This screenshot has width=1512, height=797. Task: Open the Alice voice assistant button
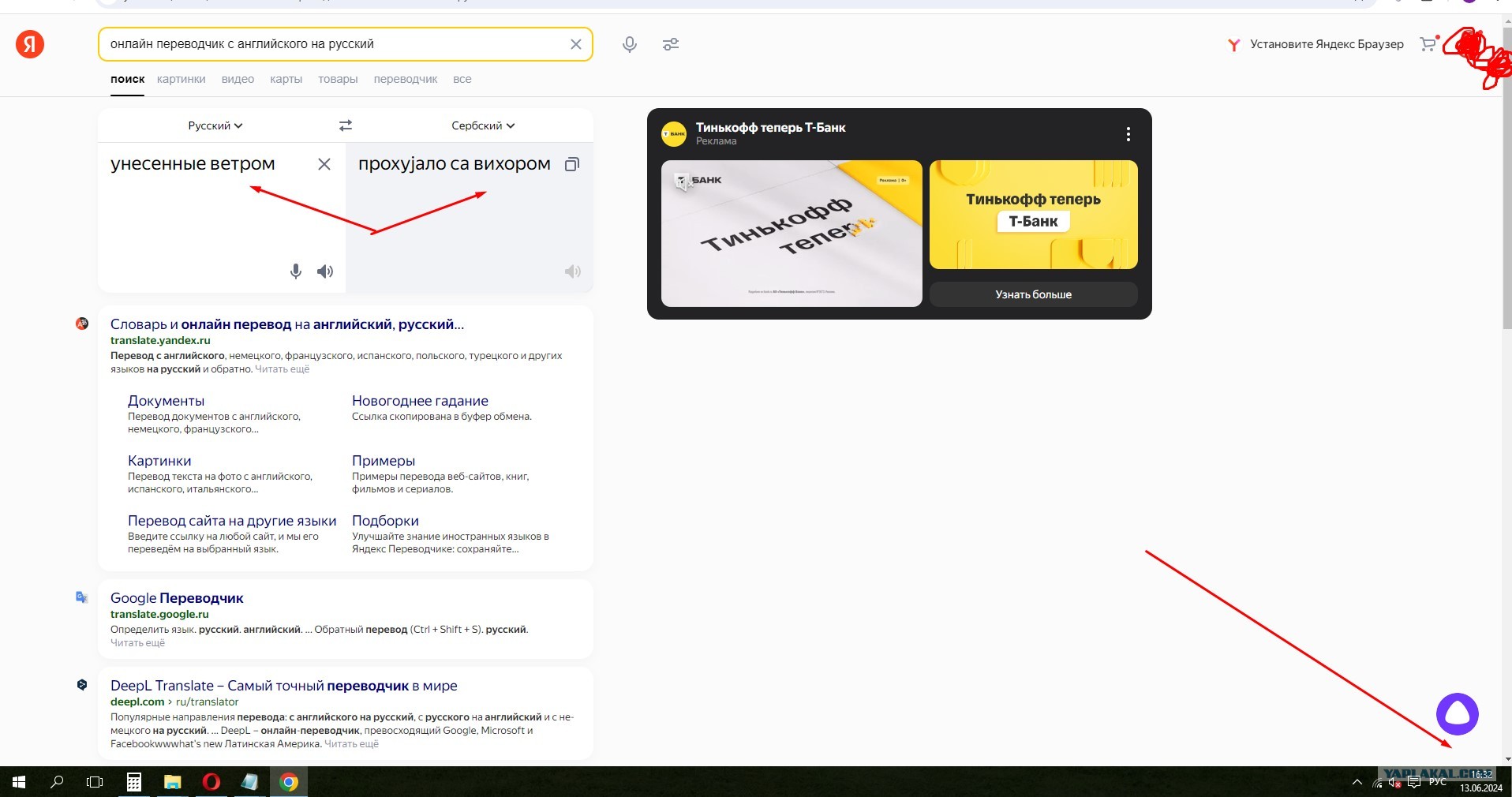tap(1458, 714)
